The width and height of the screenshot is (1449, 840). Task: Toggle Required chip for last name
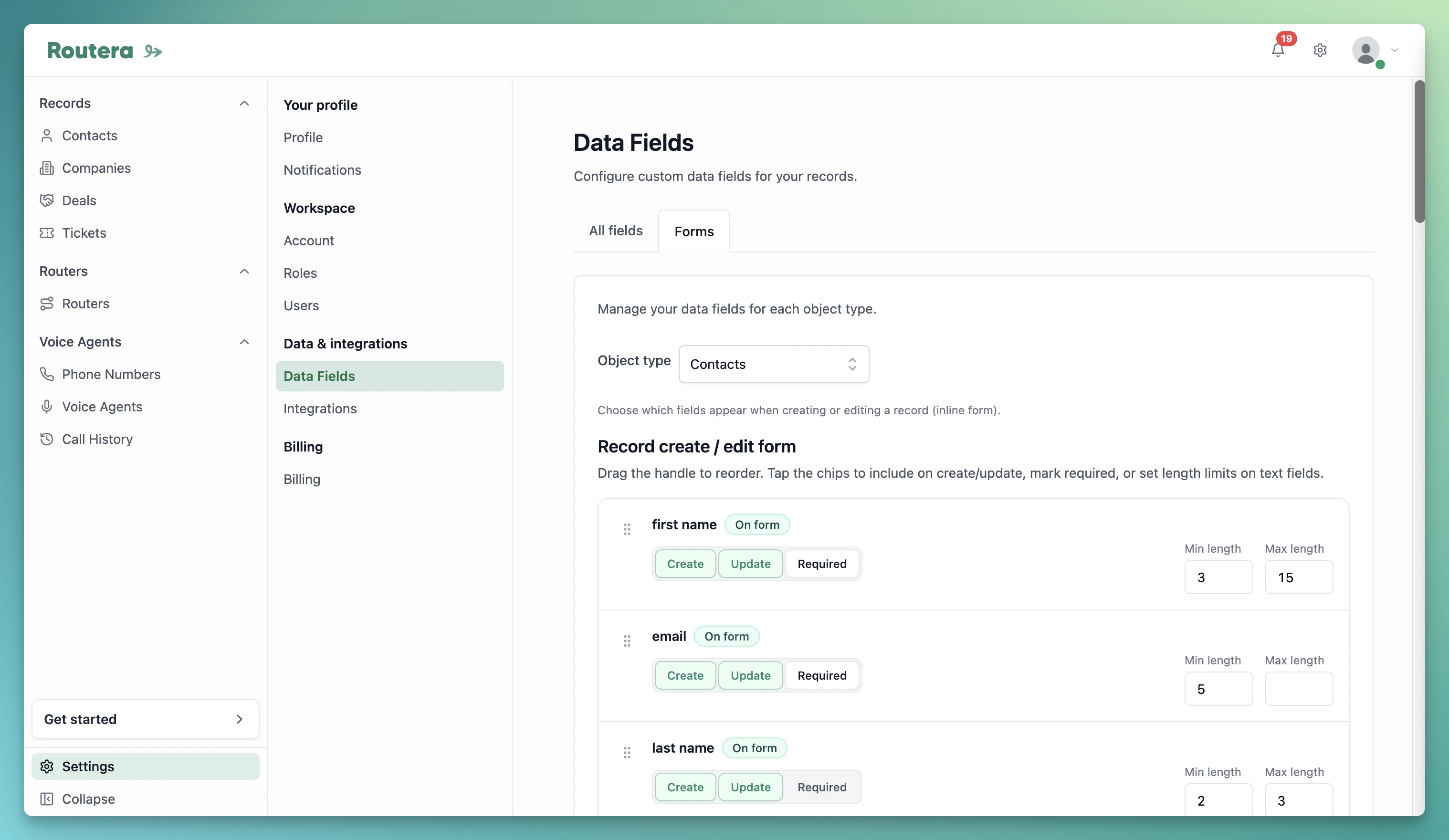(822, 787)
